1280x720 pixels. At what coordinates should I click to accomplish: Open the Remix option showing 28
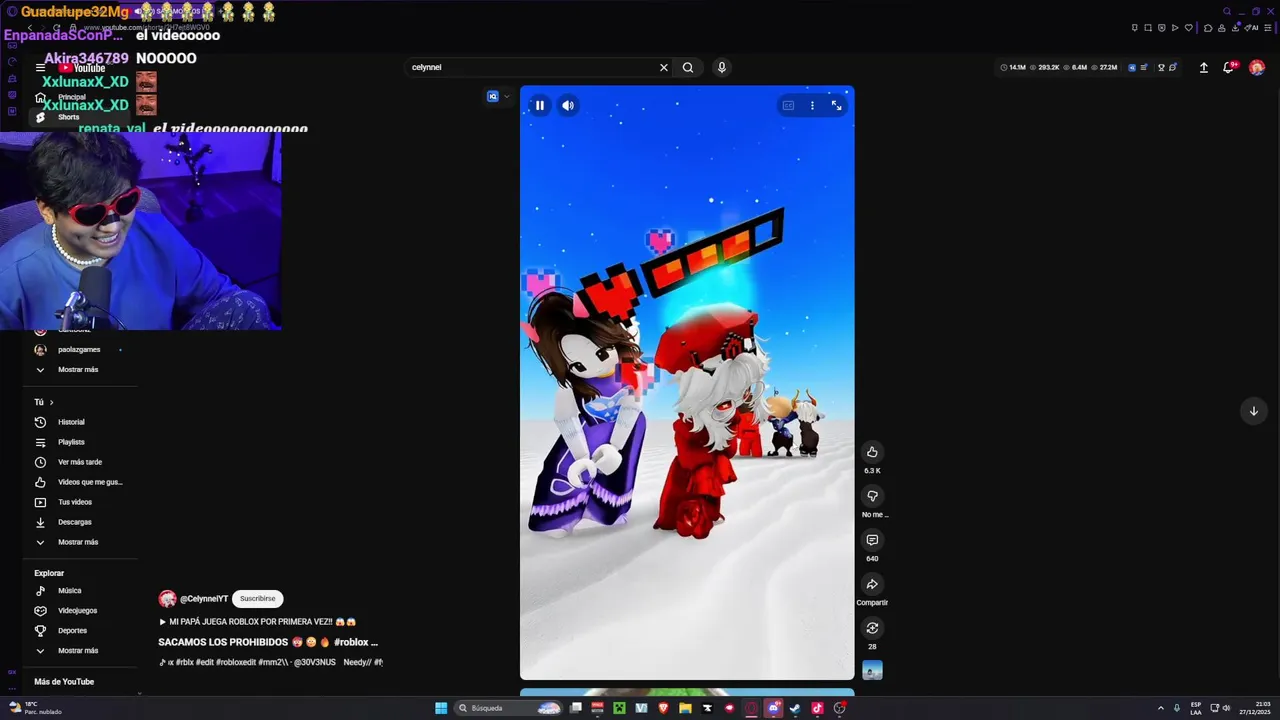pyautogui.click(x=872, y=628)
